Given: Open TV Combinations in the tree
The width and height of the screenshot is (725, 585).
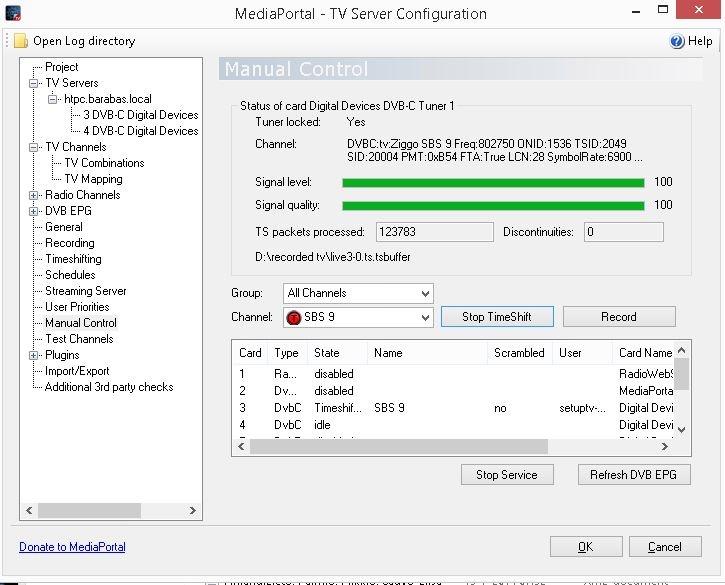Looking at the screenshot, I should [x=104, y=163].
